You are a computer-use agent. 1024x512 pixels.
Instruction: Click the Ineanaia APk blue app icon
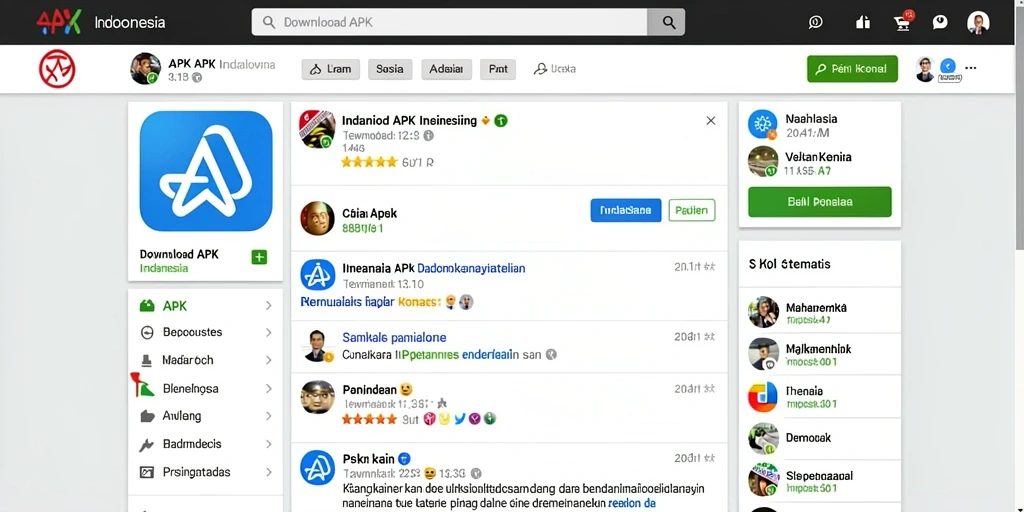click(317, 275)
